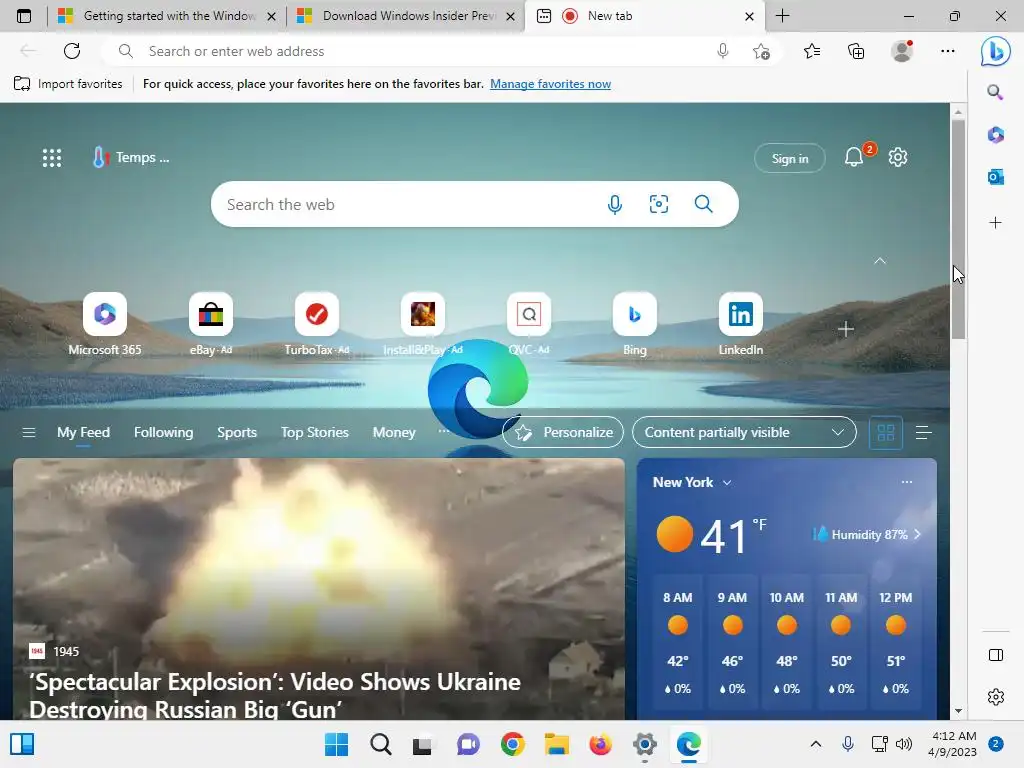Open the Spectacular Explosion news story
This screenshot has height=768, width=1024.
pos(319,589)
